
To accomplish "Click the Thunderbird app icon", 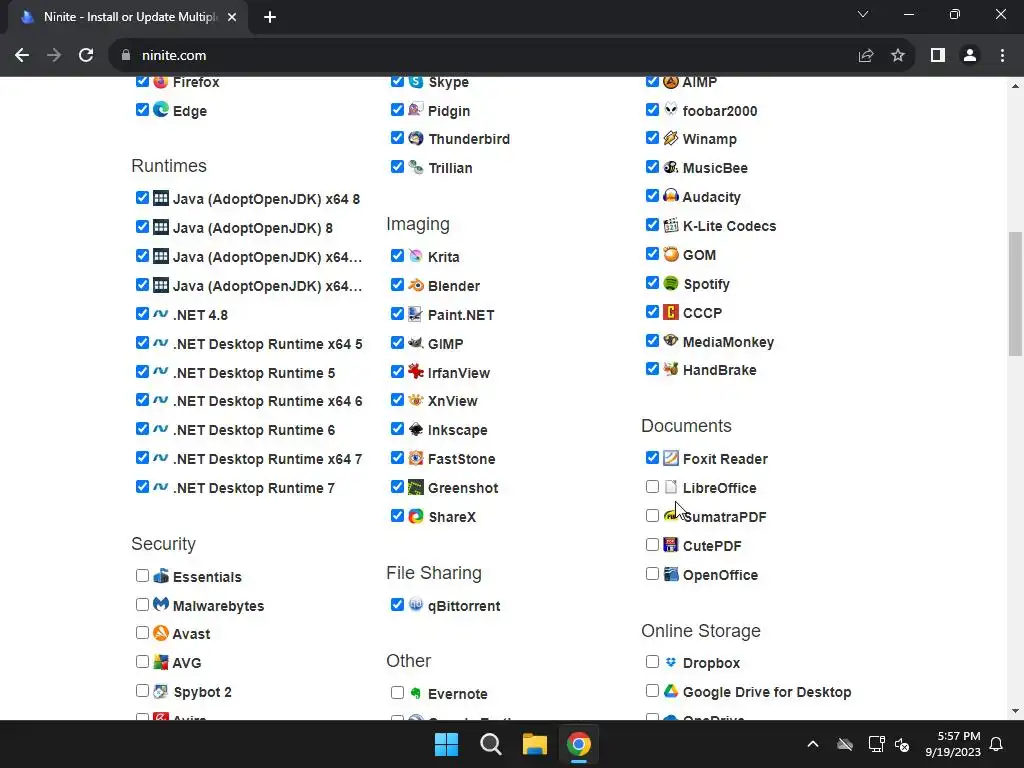I will click(416, 138).
